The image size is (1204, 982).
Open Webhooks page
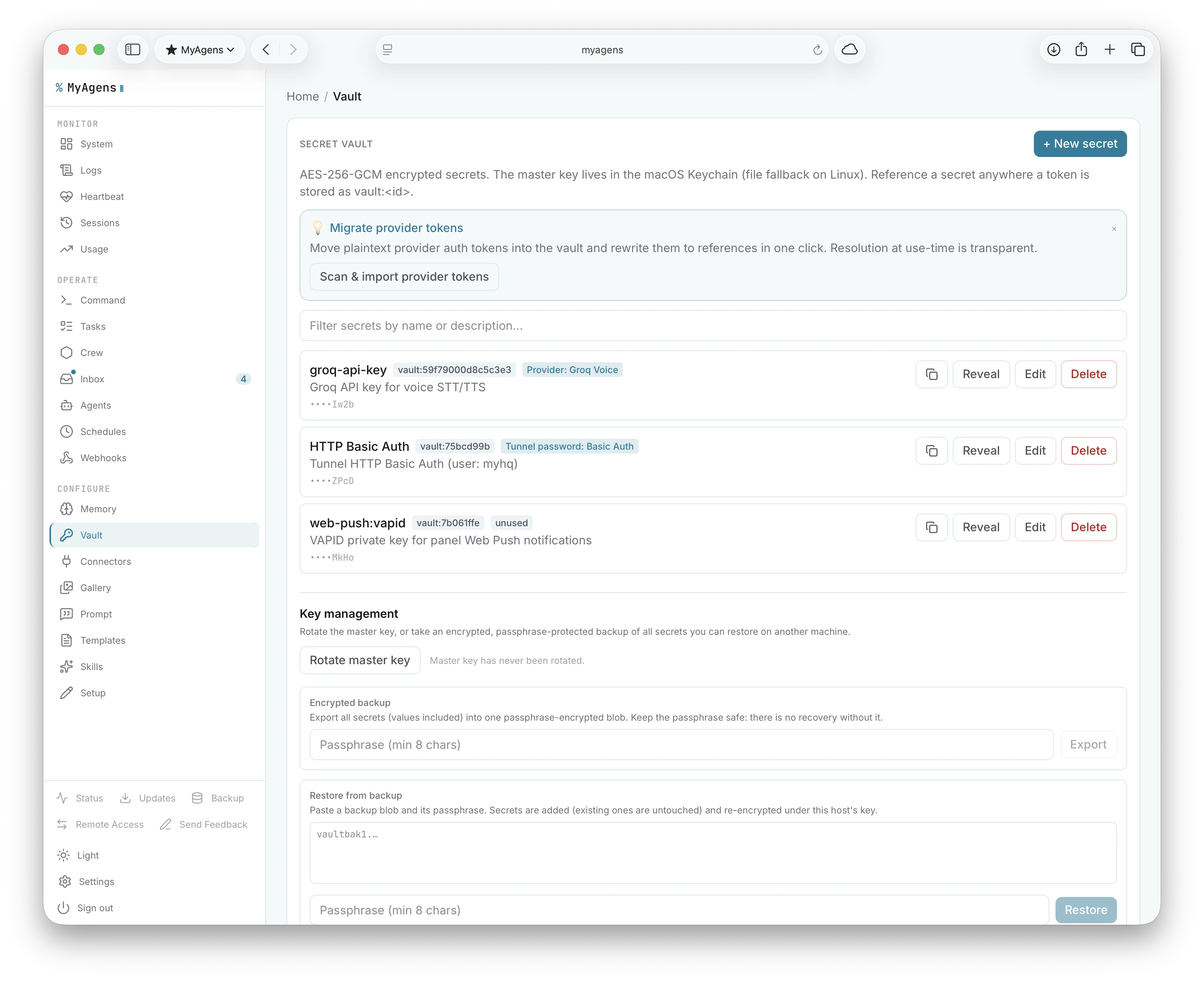click(x=154, y=458)
